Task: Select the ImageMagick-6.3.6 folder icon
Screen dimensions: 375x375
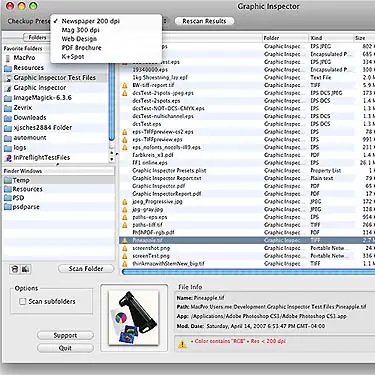Action: [8, 98]
